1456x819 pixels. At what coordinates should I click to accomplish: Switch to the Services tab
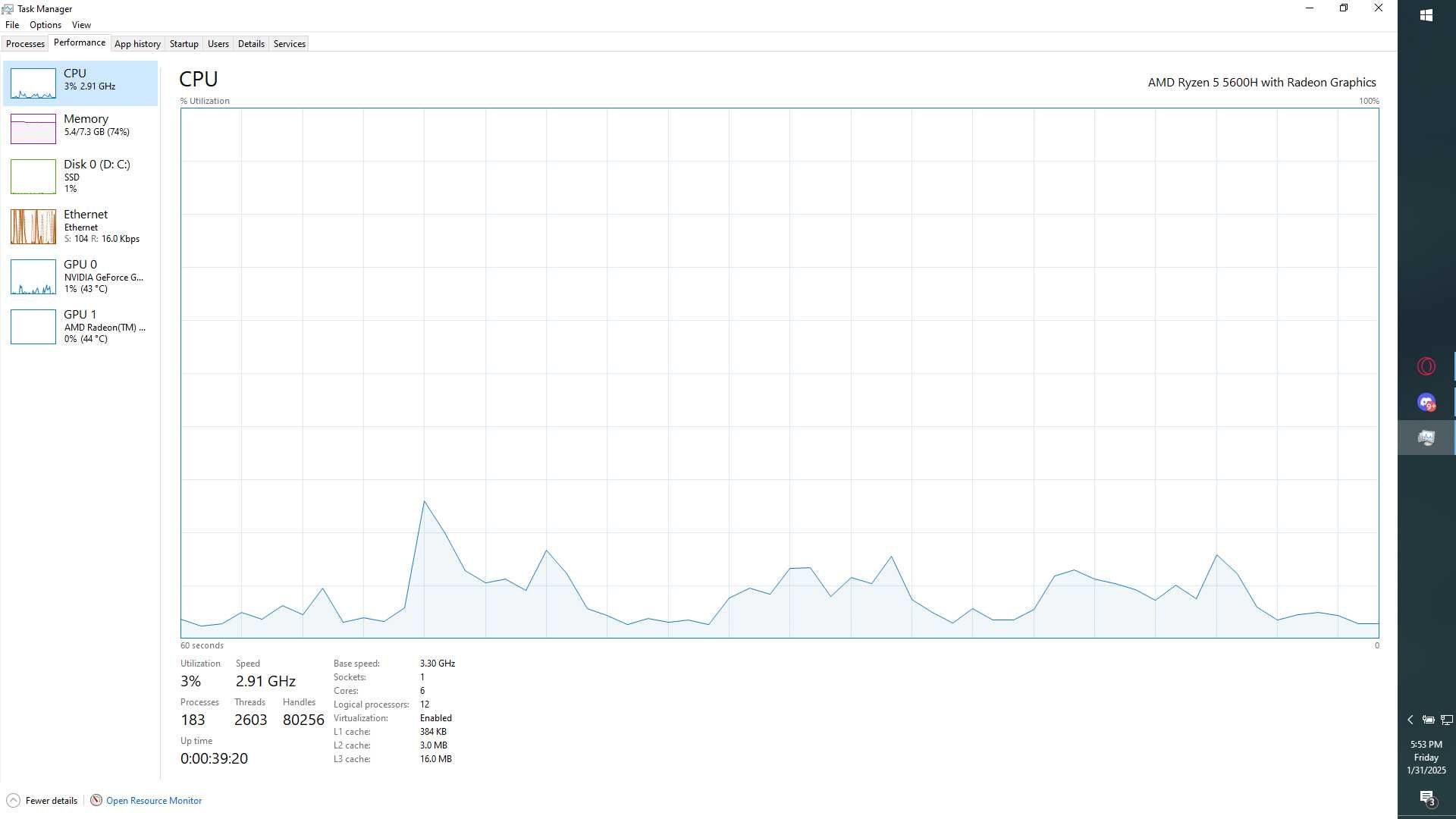point(290,44)
